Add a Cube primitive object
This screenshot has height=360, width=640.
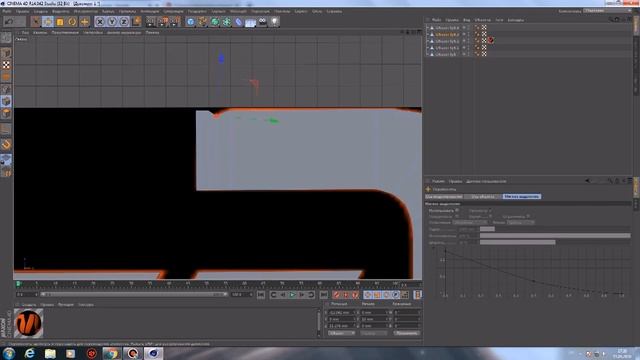click(191, 21)
